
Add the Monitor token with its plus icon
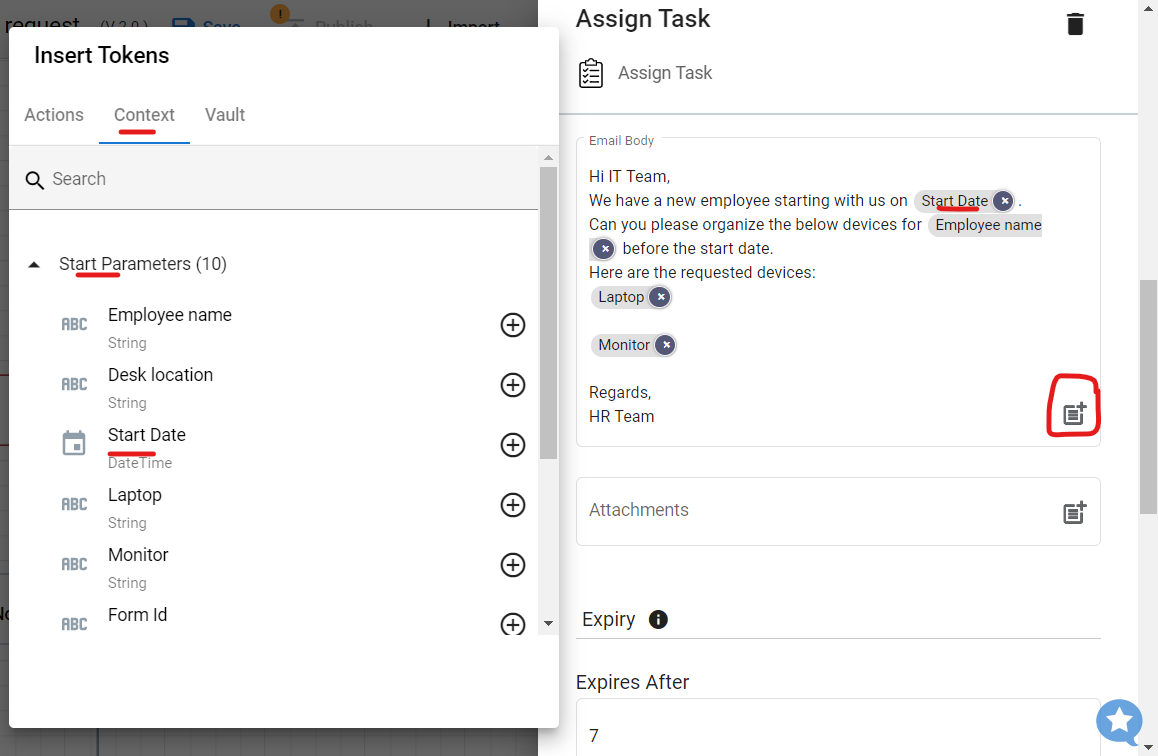point(512,564)
